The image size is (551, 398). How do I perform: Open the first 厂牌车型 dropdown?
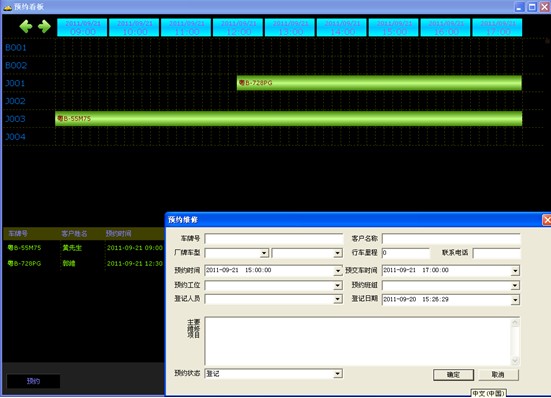[x=264, y=253]
